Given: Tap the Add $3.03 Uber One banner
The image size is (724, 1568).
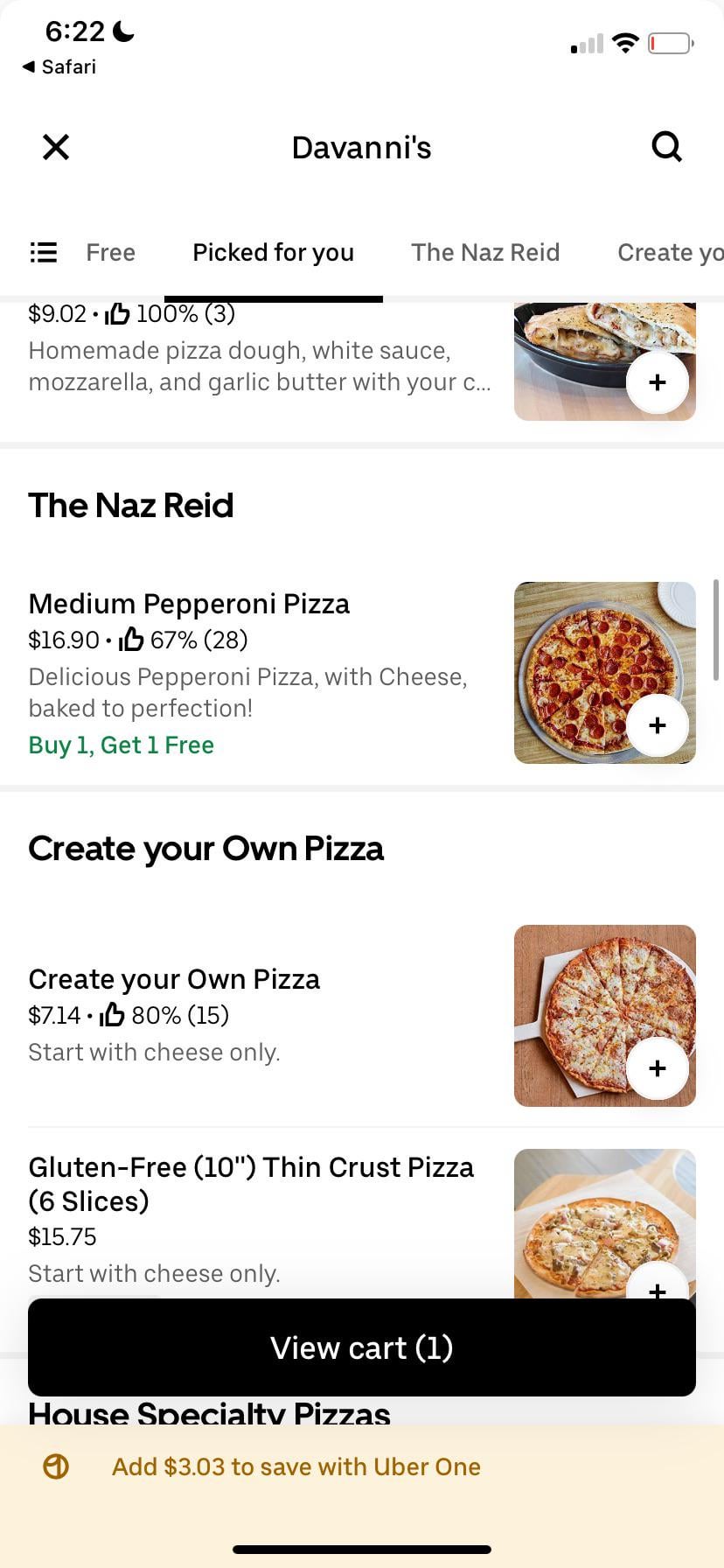Looking at the screenshot, I should coord(296,1466).
